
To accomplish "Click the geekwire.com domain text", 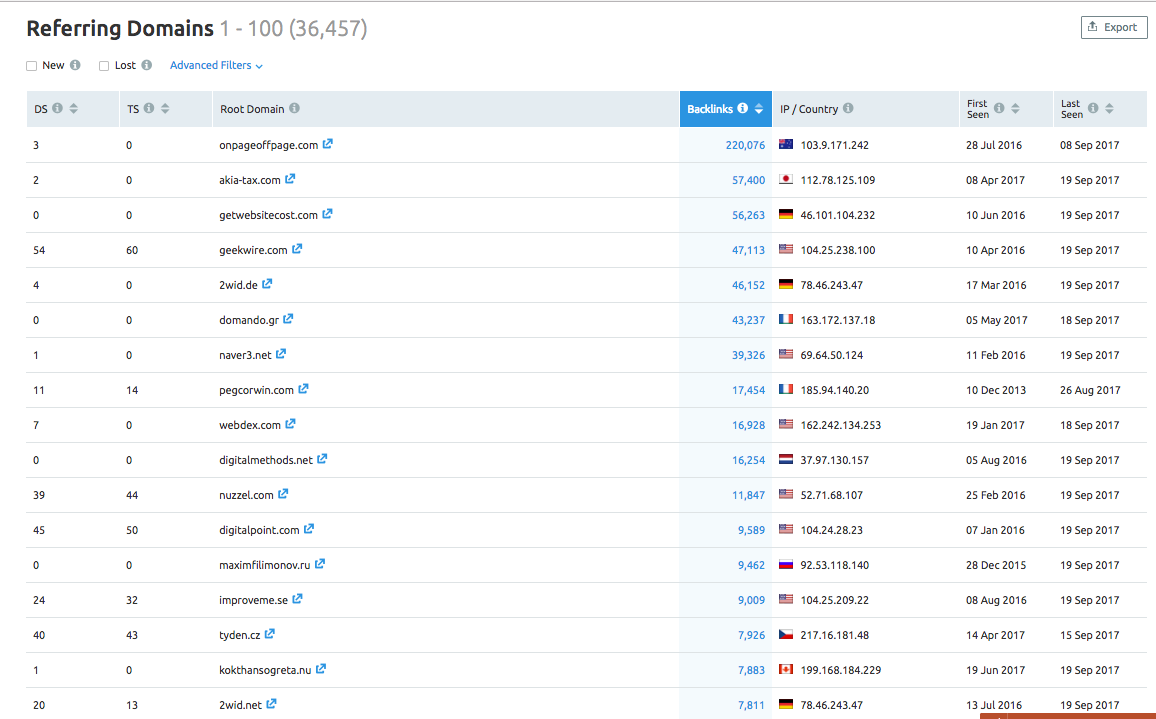I will tap(253, 251).
